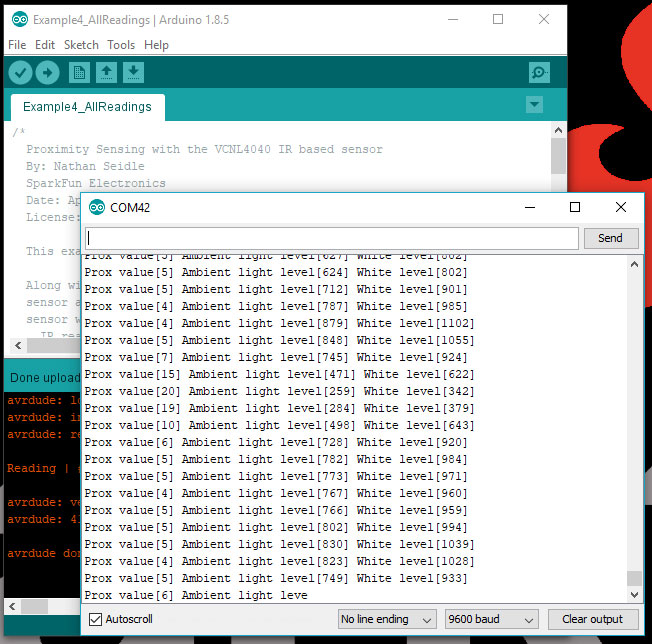Click code editor horizontal scroll left arrow

(x=18, y=345)
